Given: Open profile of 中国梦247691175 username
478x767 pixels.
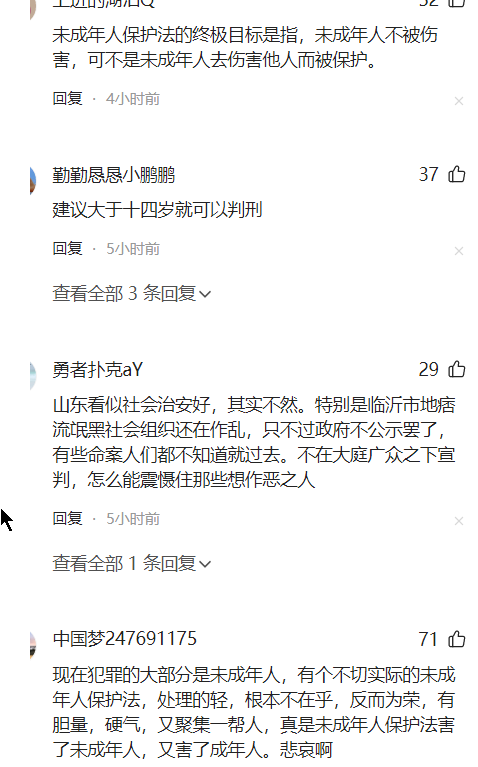Looking at the screenshot, I should (x=124, y=639).
